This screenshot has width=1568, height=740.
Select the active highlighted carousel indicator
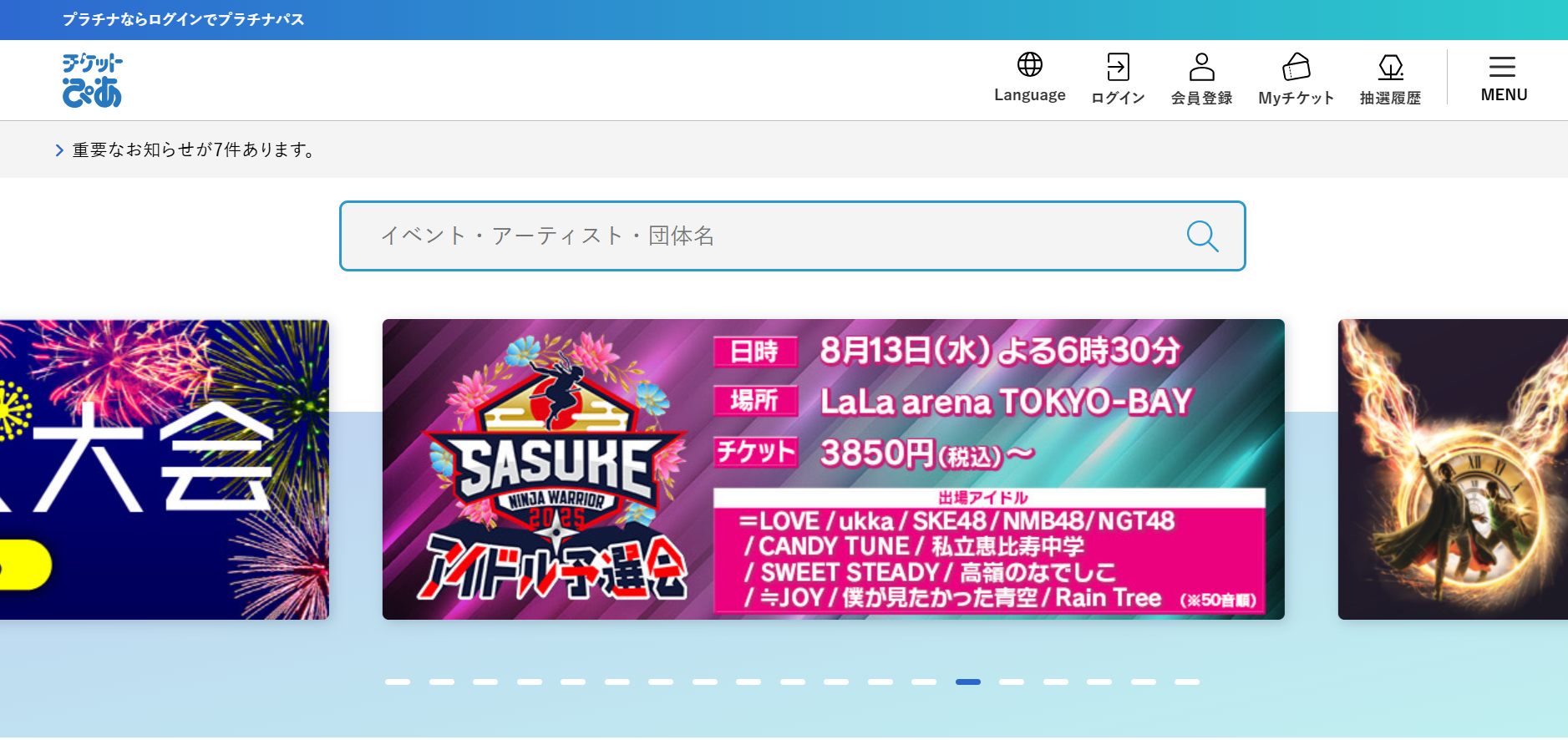coord(968,682)
